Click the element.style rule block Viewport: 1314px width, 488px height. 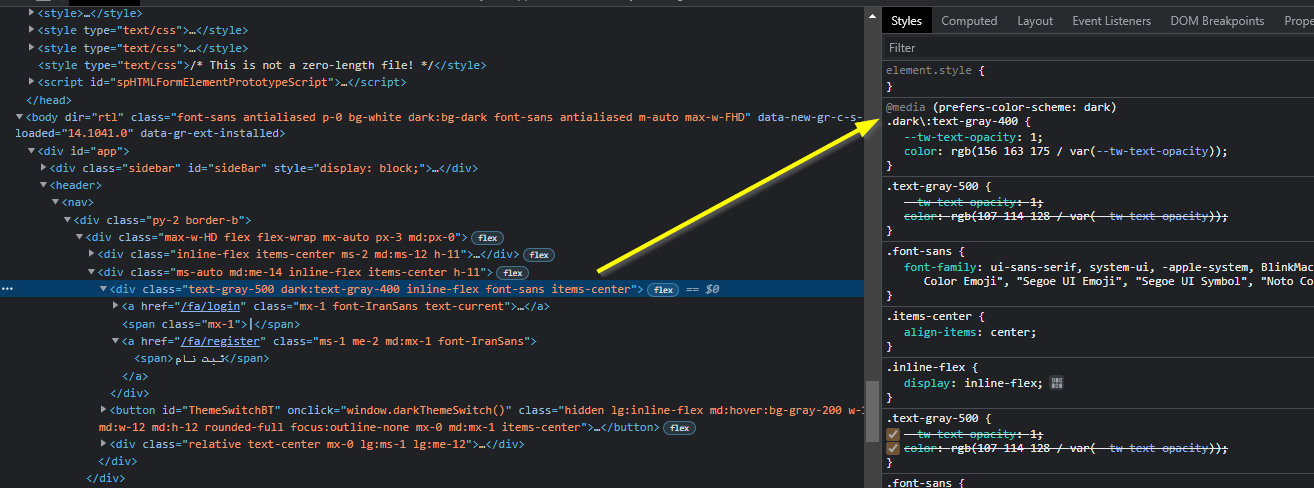(1098, 78)
